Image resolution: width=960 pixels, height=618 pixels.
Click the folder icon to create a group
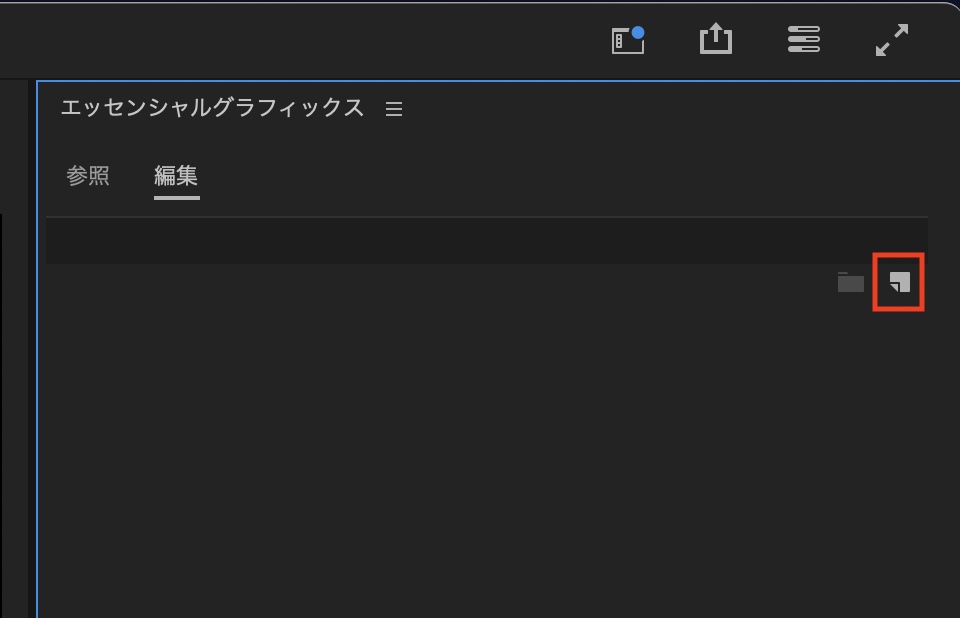click(x=850, y=283)
